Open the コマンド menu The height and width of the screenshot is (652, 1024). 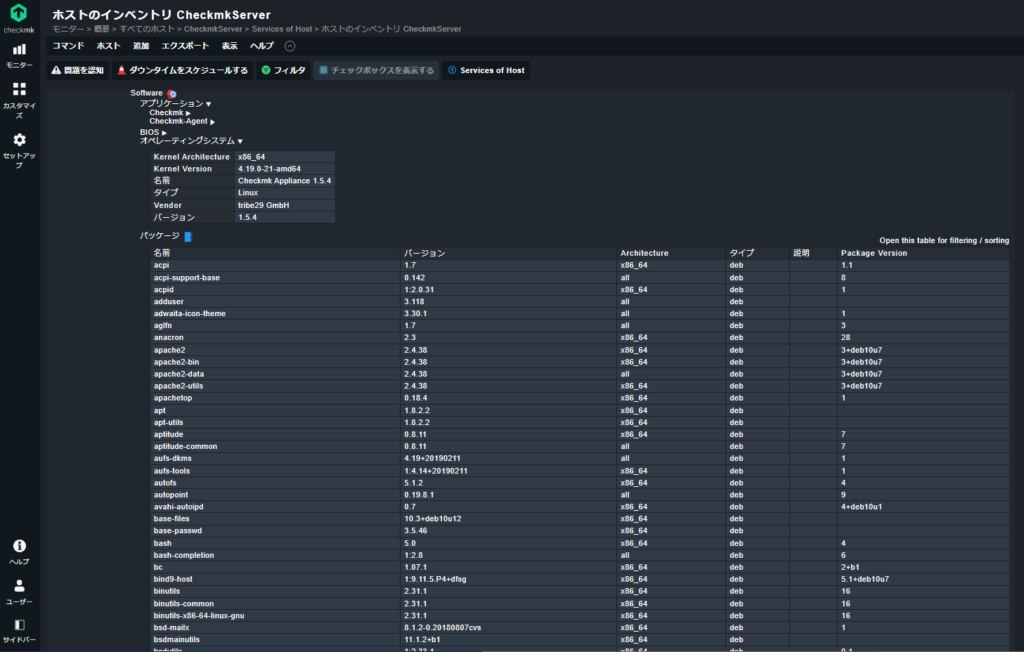coord(69,46)
